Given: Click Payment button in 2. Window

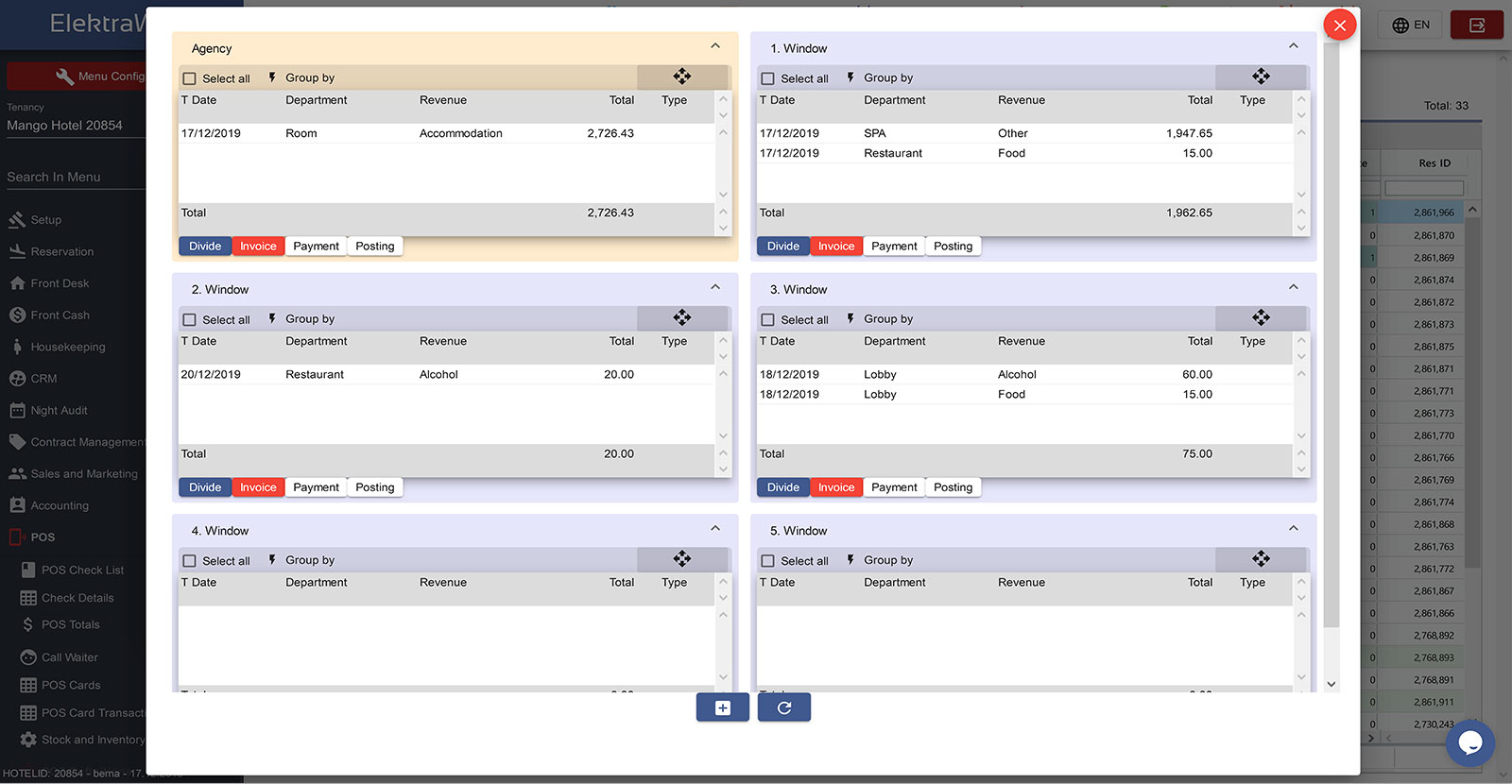Looking at the screenshot, I should pyautogui.click(x=316, y=487).
